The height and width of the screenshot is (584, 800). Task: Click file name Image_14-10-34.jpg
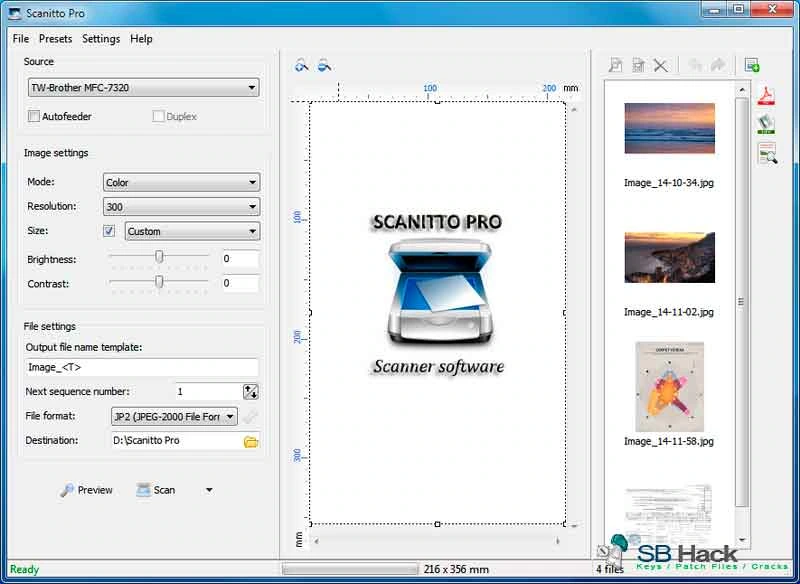[x=669, y=183]
